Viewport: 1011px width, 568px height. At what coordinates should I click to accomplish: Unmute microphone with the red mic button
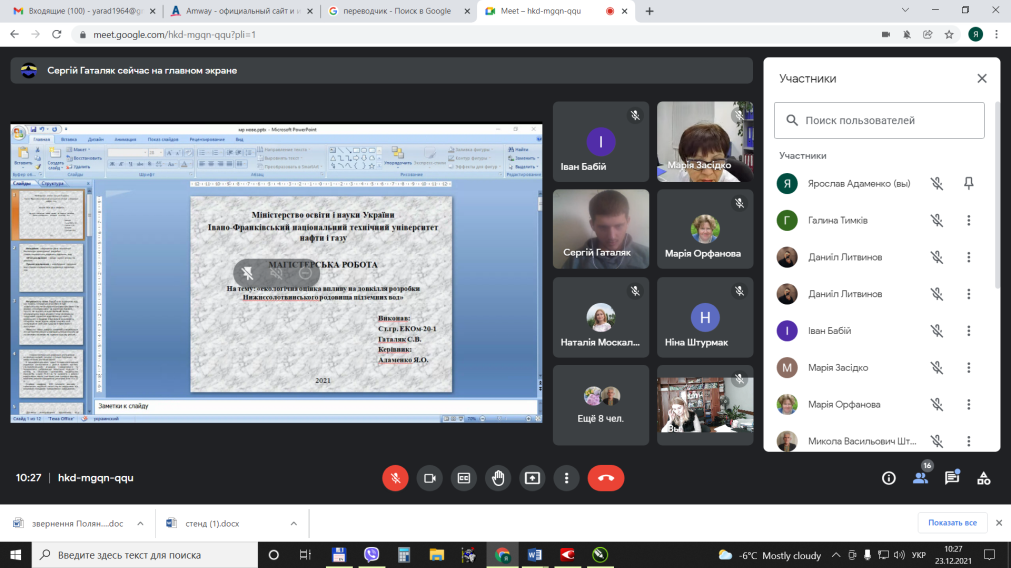pyautogui.click(x=395, y=478)
